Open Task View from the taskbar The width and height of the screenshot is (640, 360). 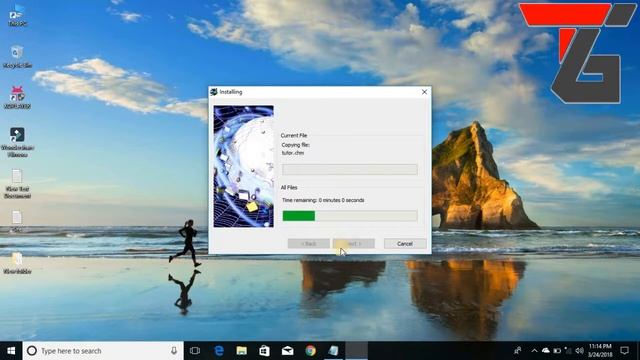195,351
